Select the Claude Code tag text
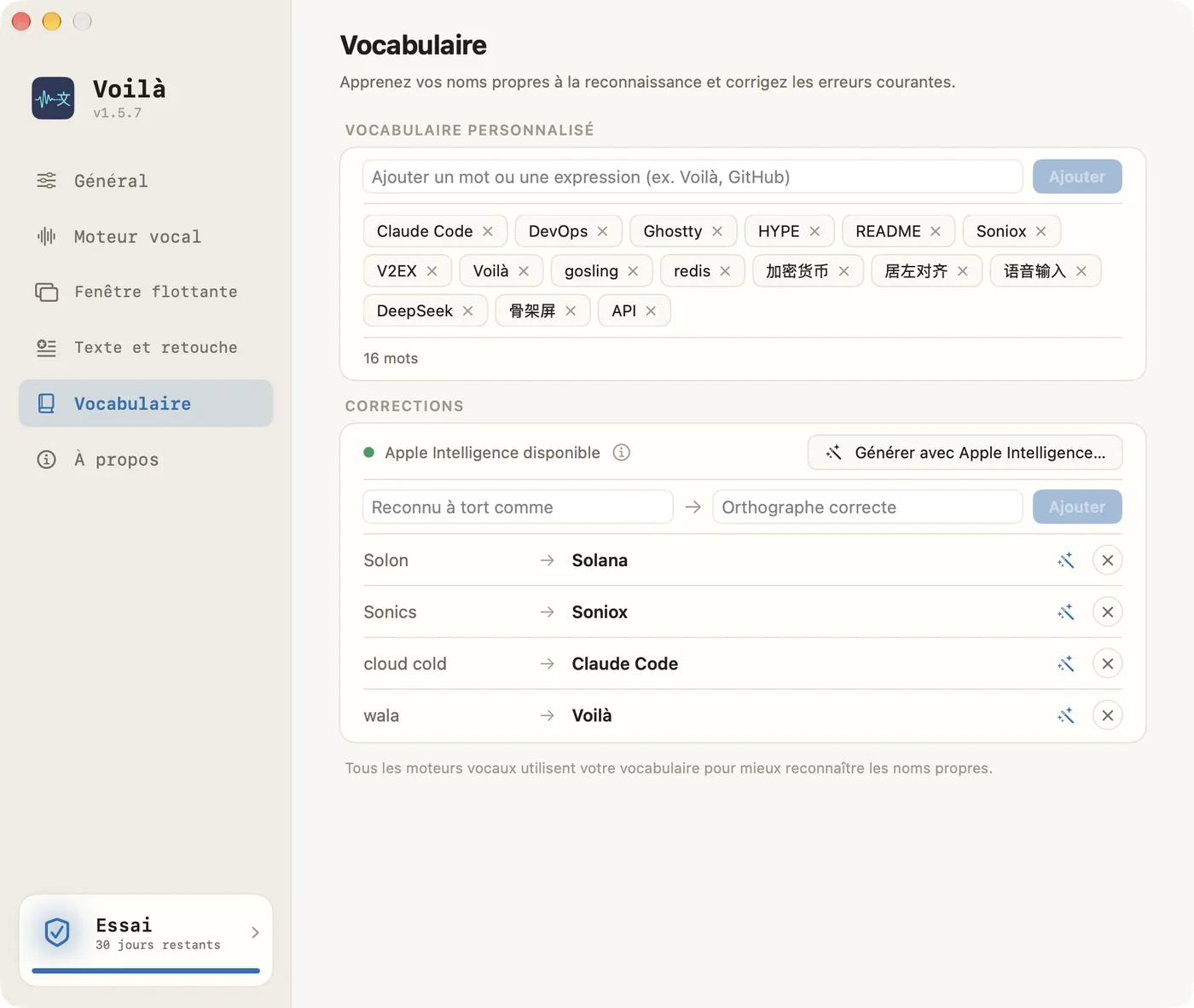The height and width of the screenshot is (1008, 1194). (425, 231)
